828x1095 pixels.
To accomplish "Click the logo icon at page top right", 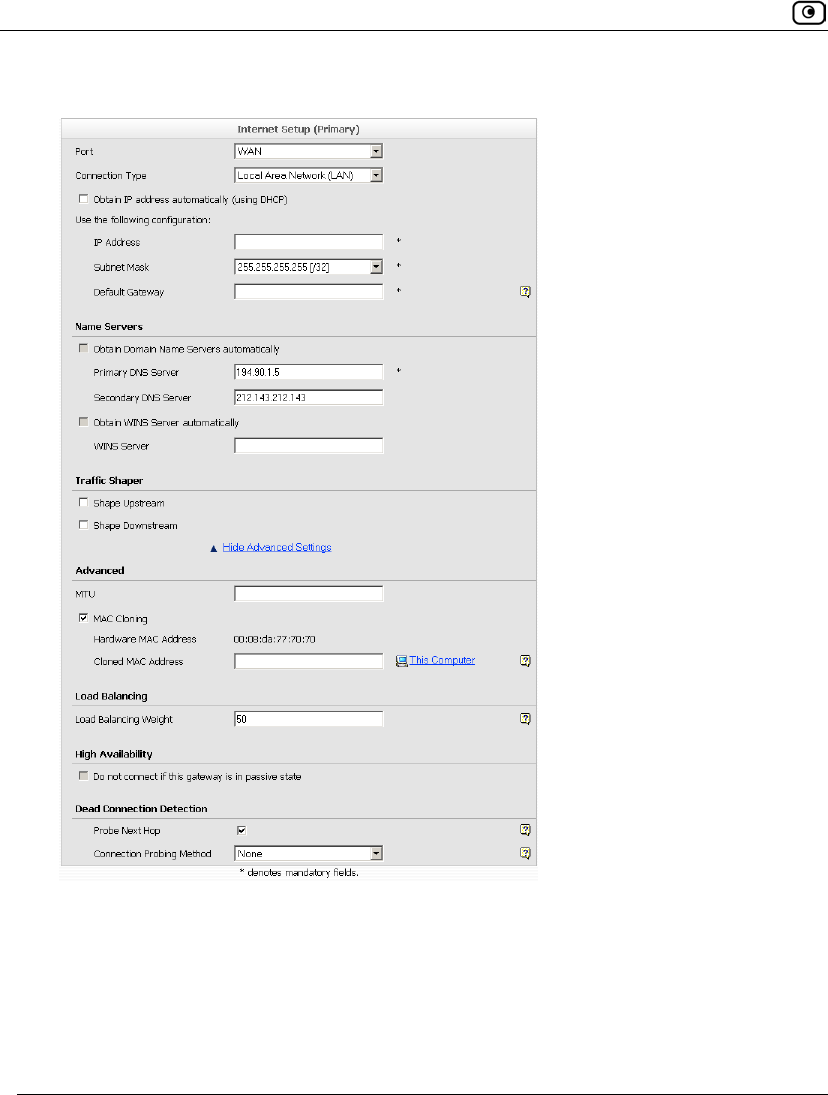I will (808, 13).
